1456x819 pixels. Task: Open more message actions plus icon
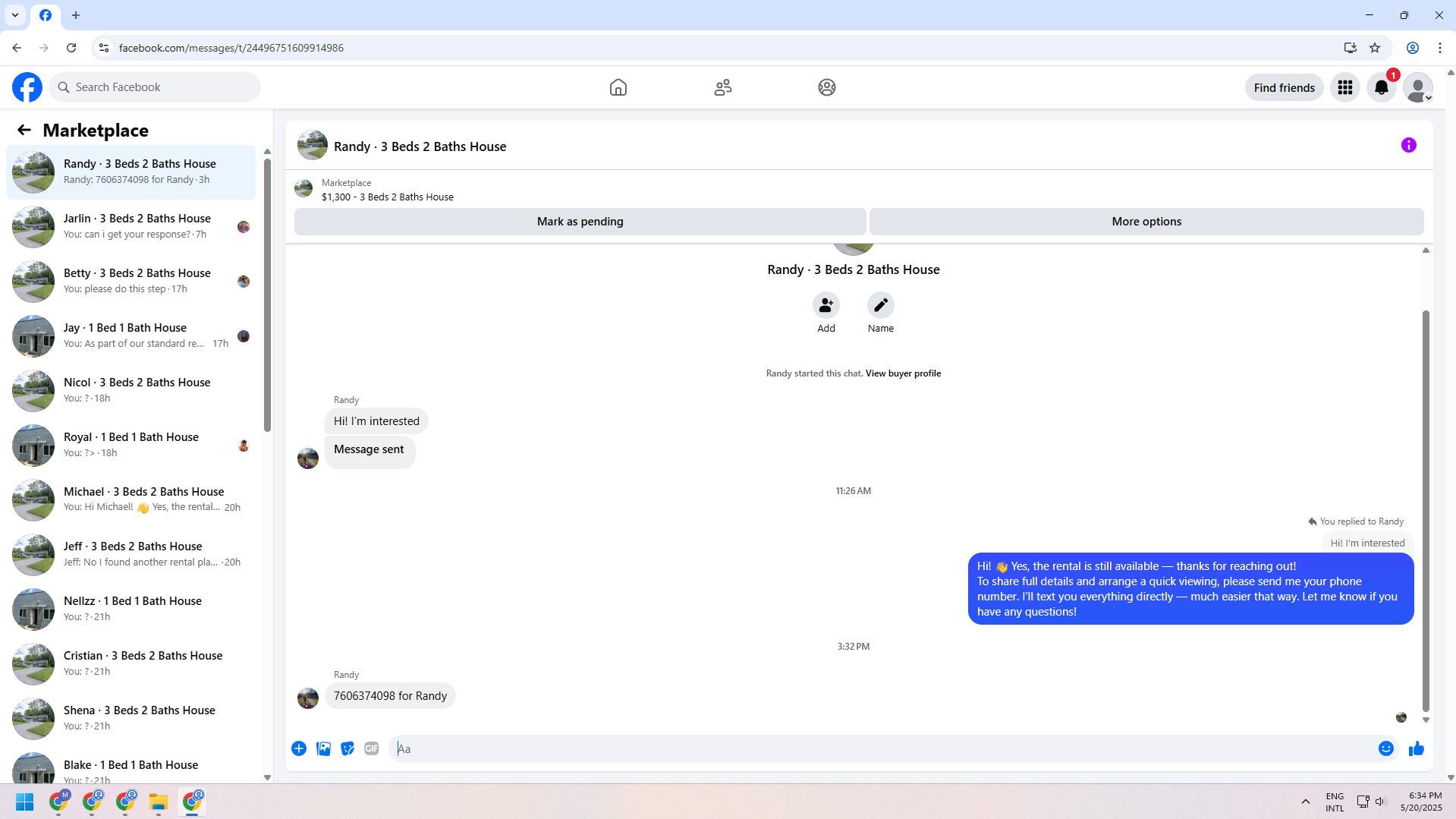(299, 748)
